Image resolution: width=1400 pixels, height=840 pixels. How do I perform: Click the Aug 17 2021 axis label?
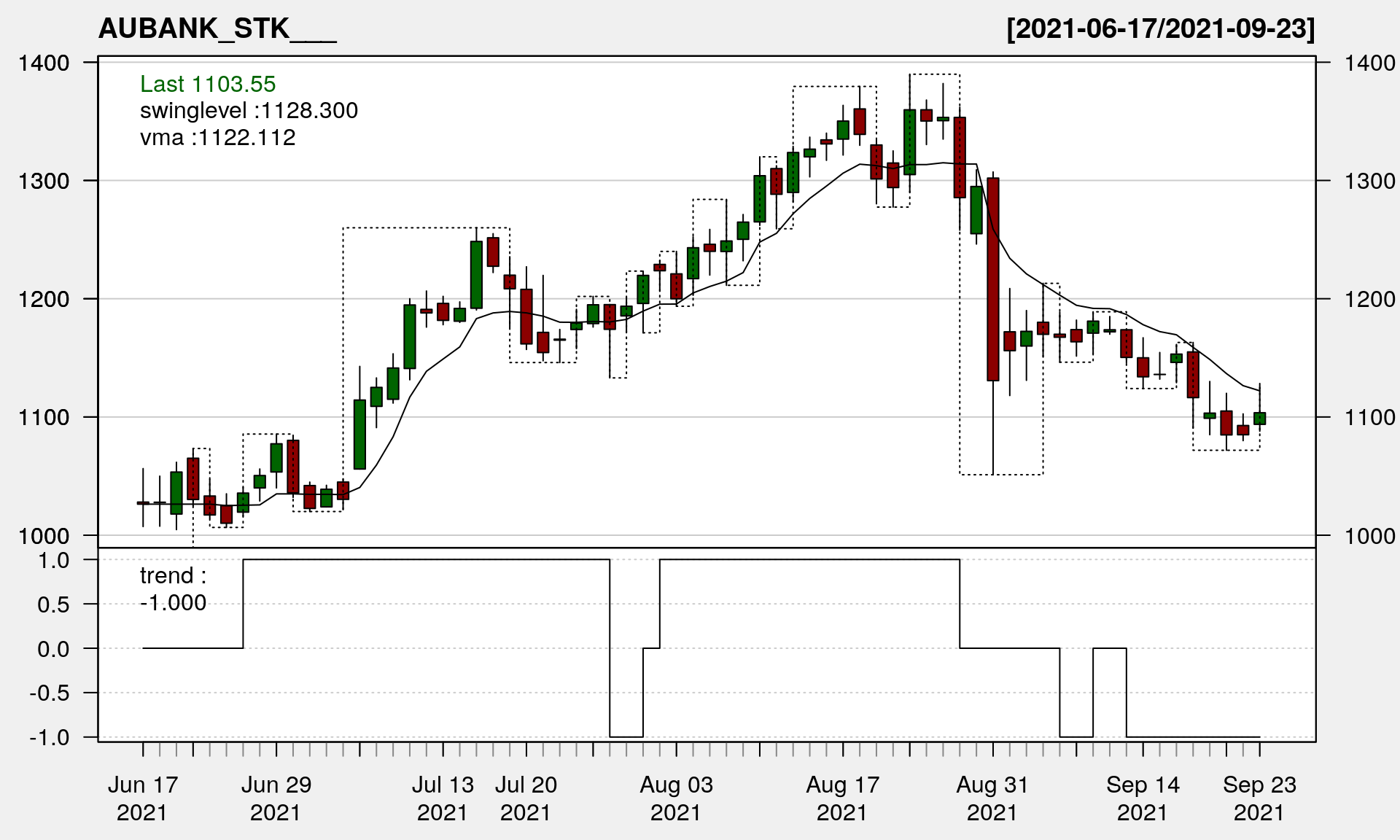tap(842, 798)
